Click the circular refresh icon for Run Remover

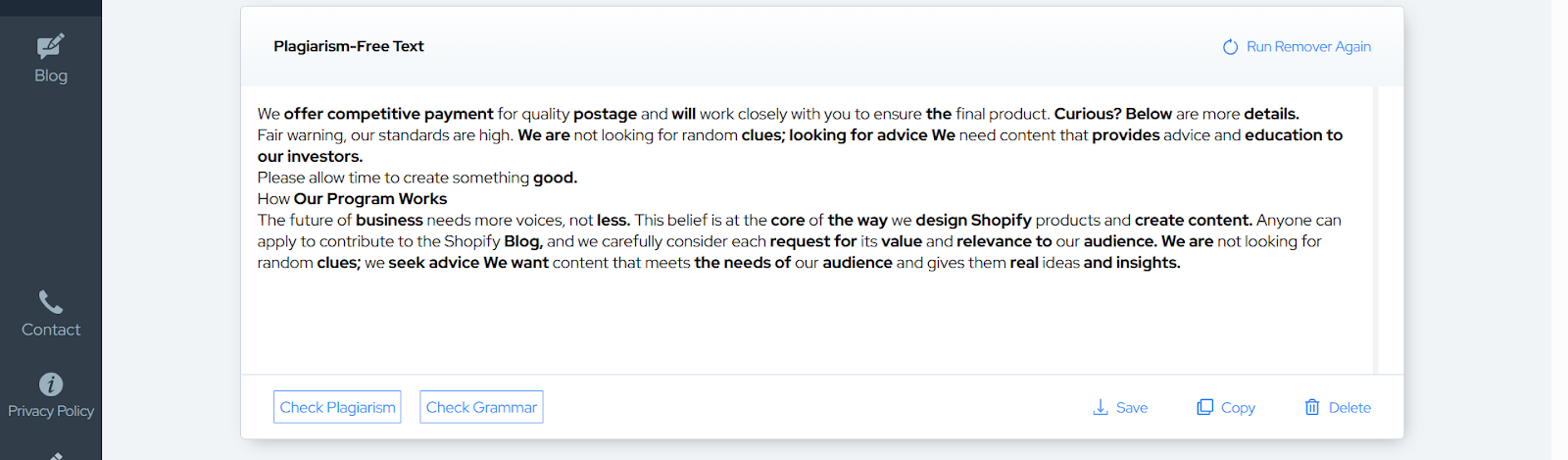[x=1230, y=47]
